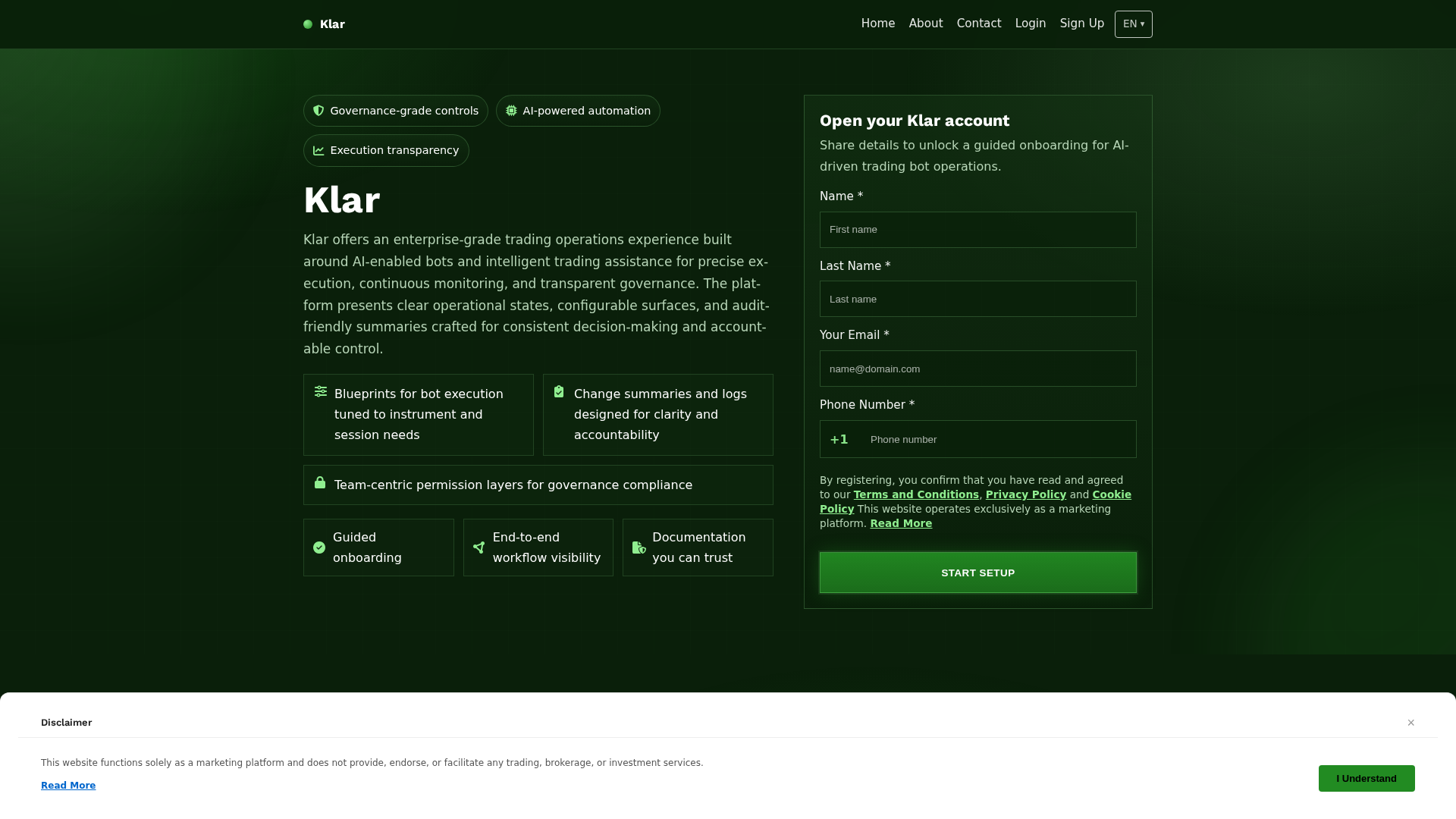This screenshot has height=819, width=1456.
Task: Focus the Phone number input field
Action: pyautogui.click(x=999, y=439)
